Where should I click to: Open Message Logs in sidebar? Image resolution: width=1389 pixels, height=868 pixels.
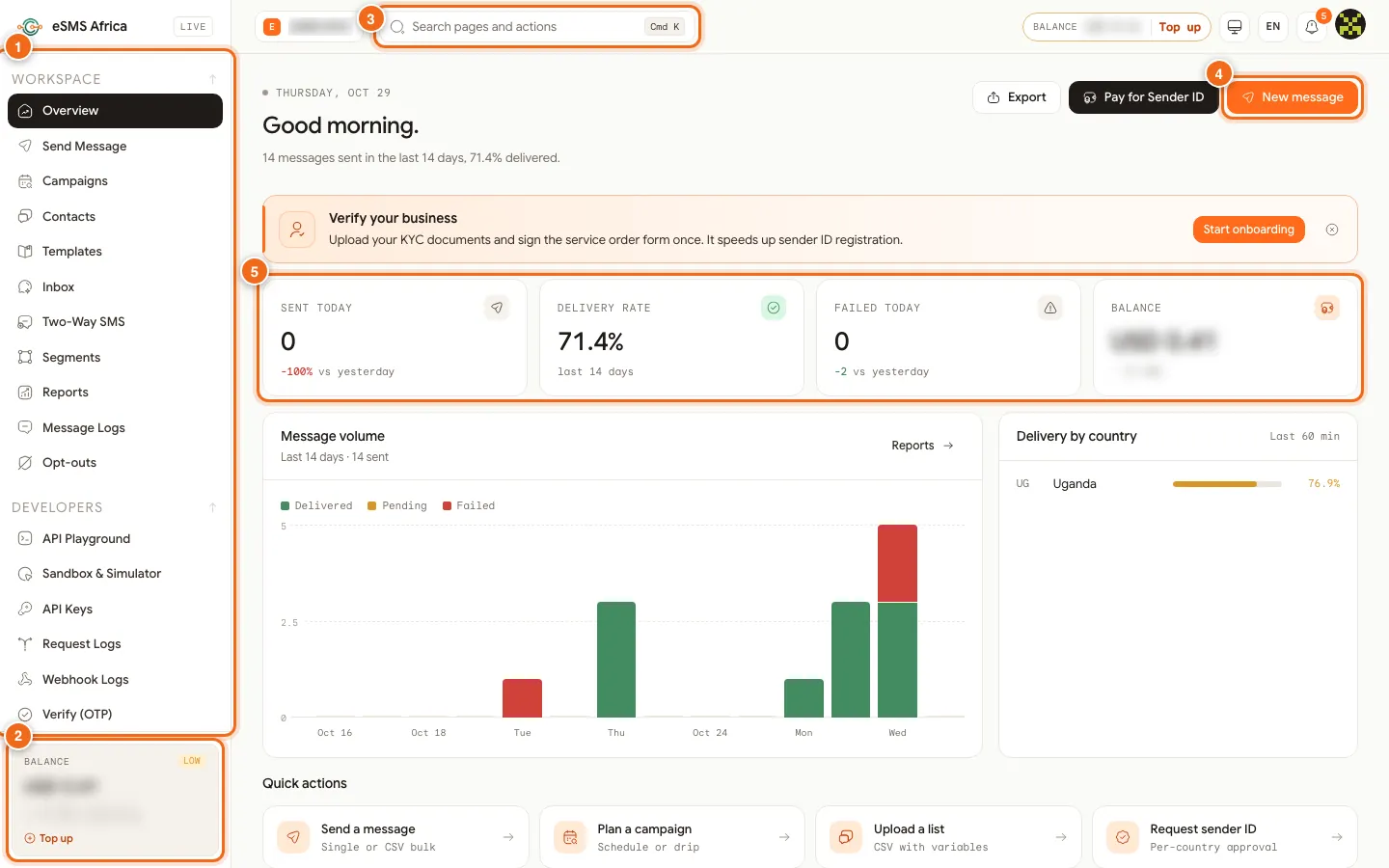pyautogui.click(x=115, y=427)
